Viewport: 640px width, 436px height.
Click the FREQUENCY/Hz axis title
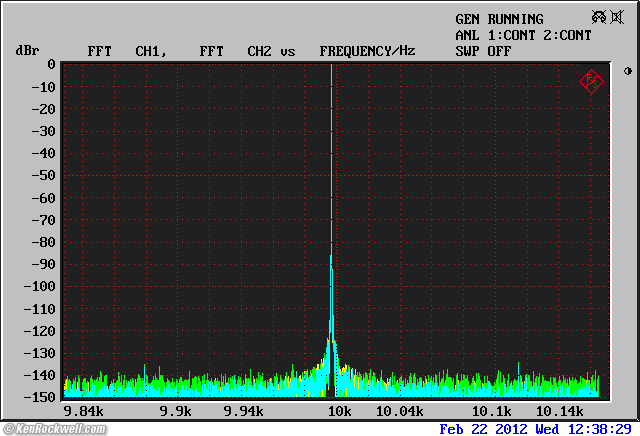click(367, 50)
